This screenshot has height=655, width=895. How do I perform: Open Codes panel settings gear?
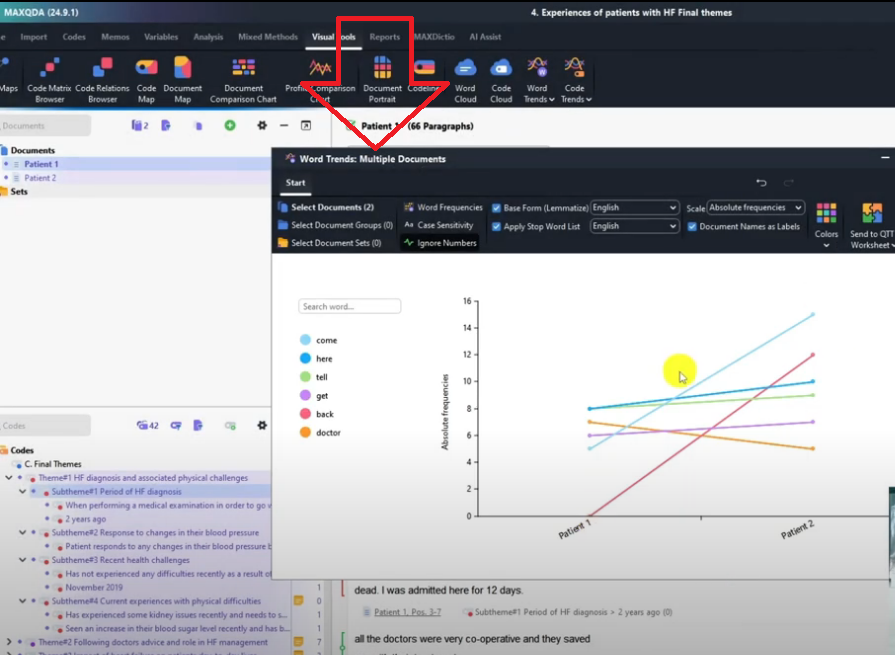[x=262, y=425]
